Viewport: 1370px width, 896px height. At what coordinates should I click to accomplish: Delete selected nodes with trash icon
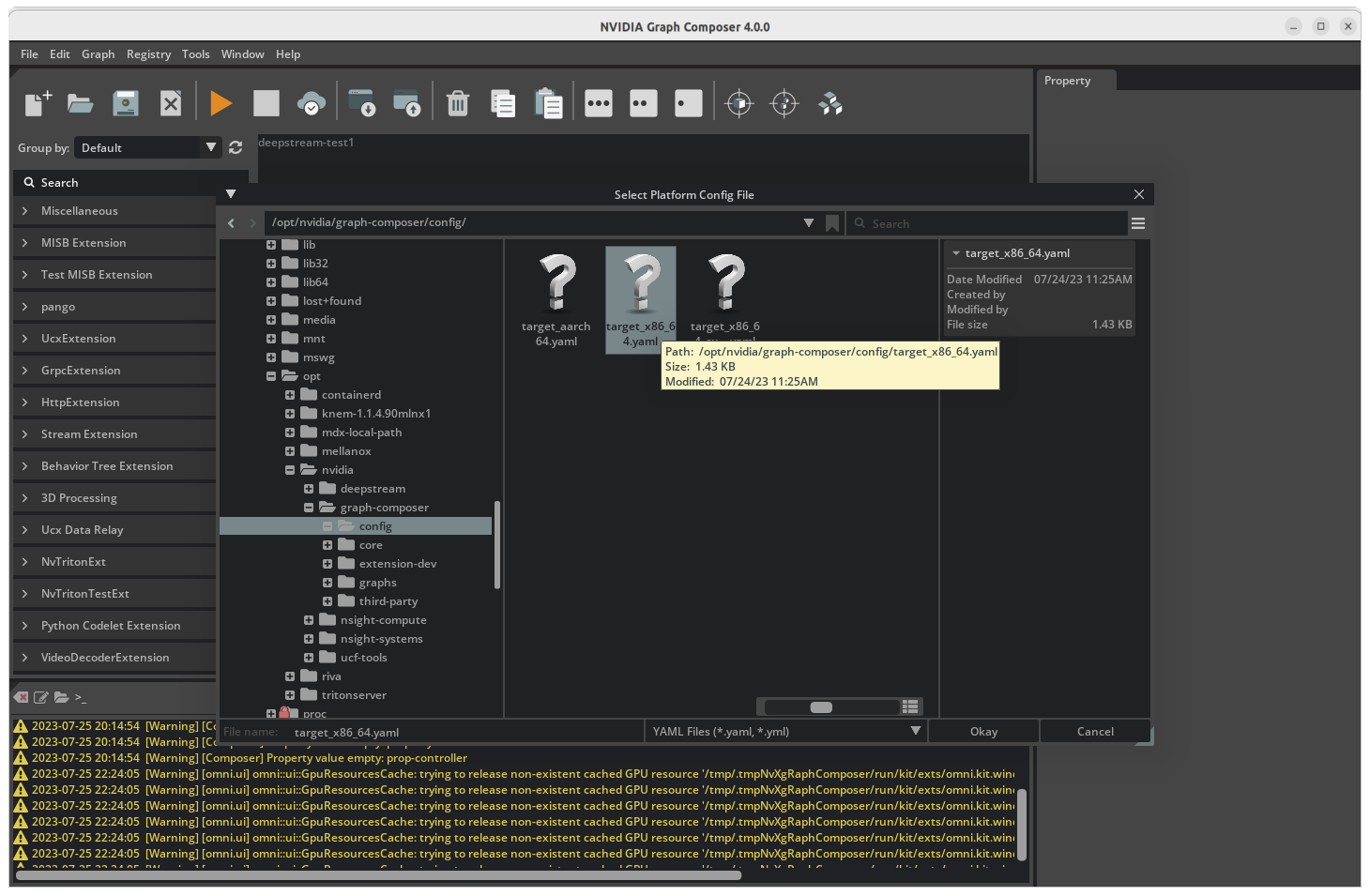tap(458, 103)
